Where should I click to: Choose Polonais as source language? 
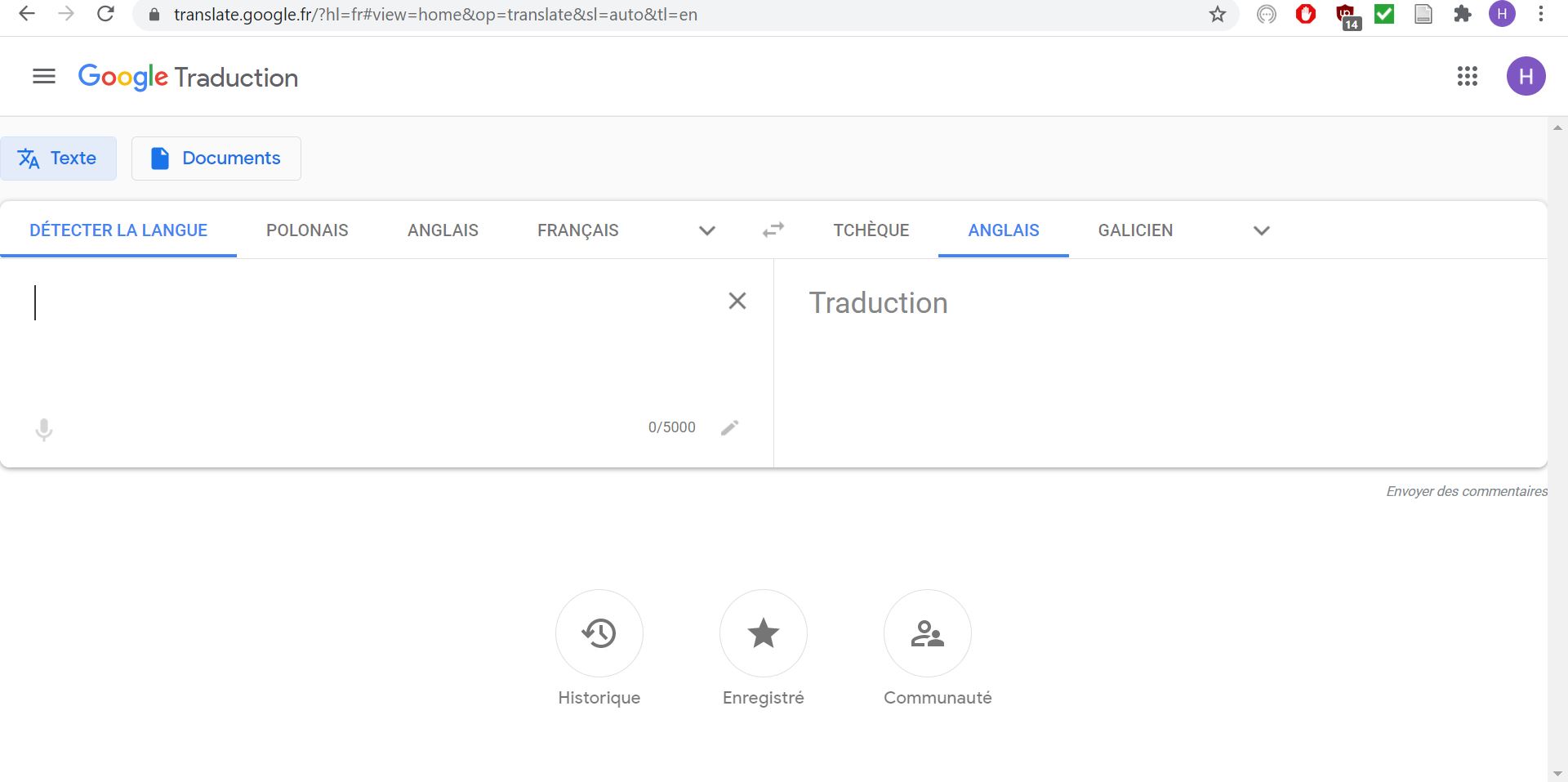307,230
